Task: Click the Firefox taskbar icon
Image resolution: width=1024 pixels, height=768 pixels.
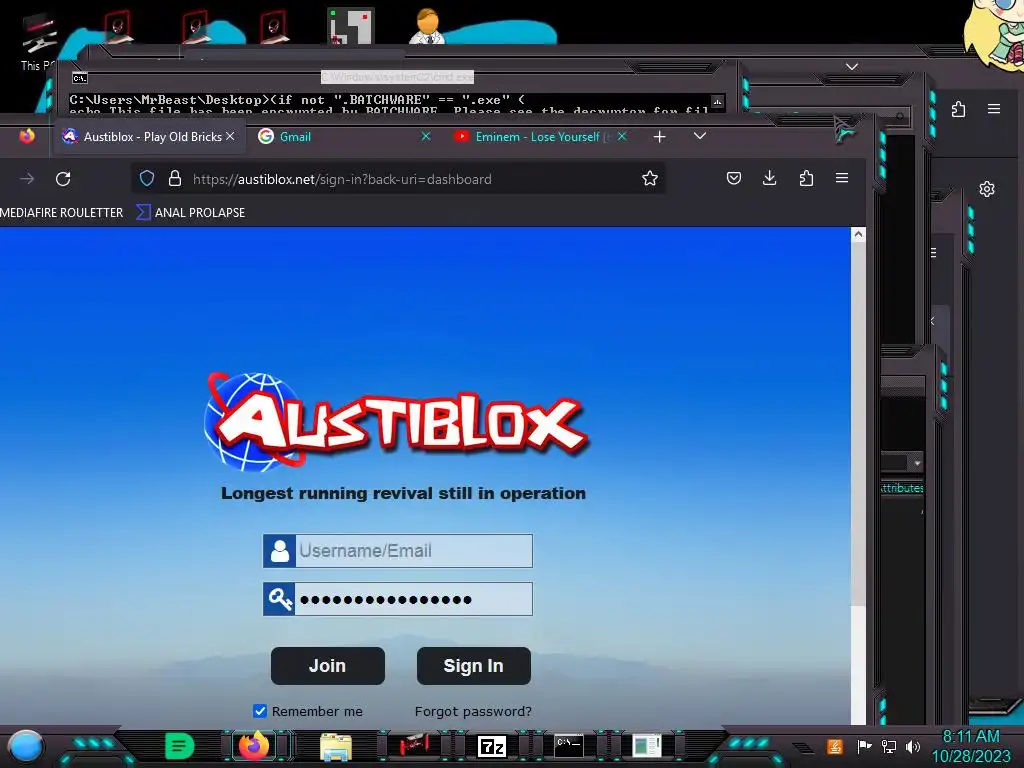Action: 254,746
